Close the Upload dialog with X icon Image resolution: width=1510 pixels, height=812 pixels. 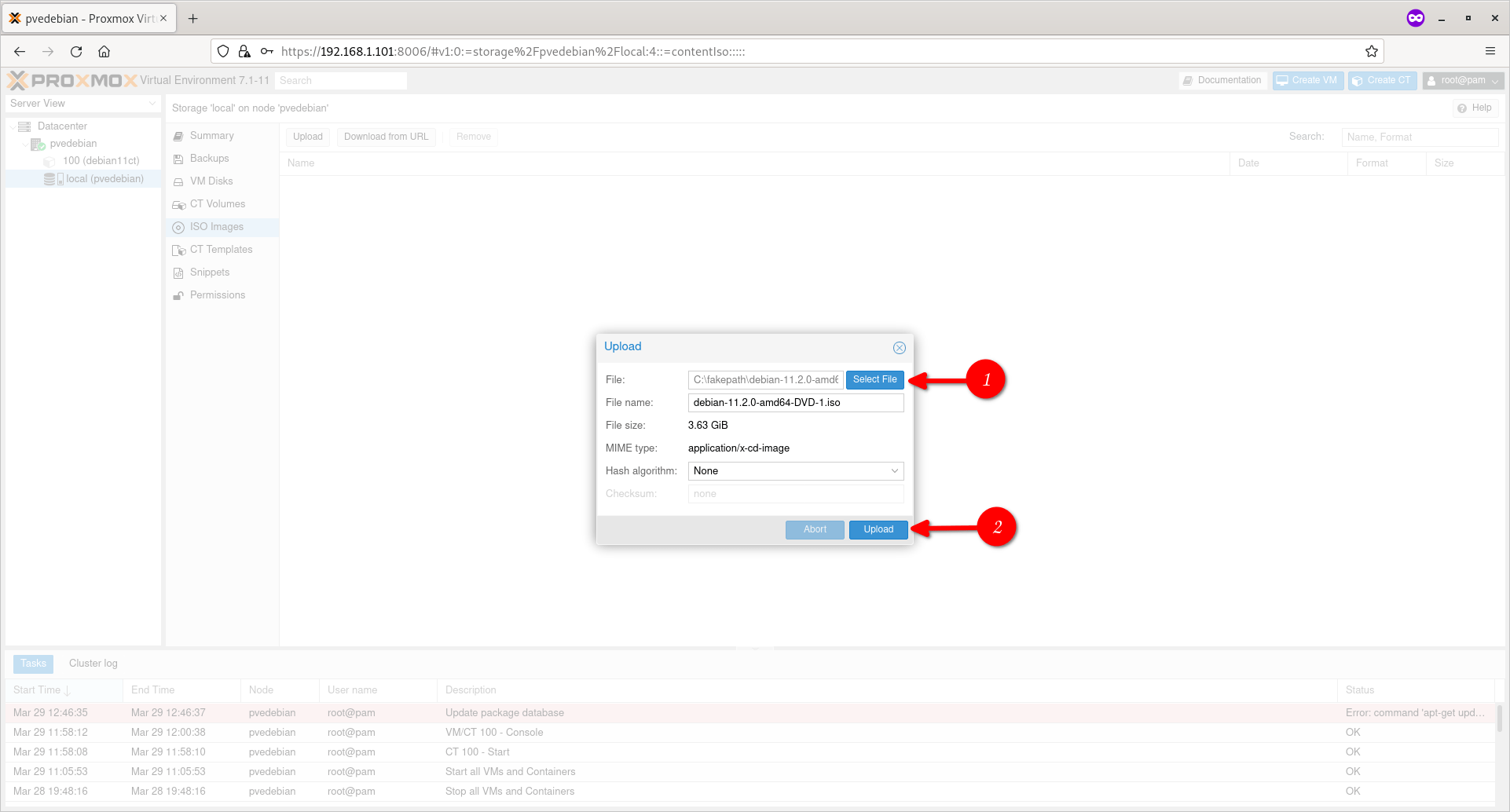point(900,347)
